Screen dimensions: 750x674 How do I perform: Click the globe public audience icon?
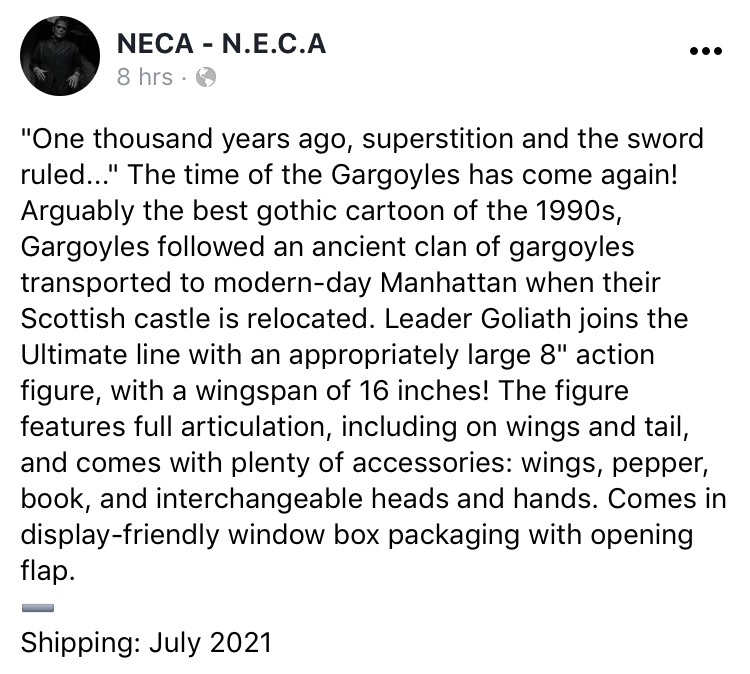[x=206, y=77]
